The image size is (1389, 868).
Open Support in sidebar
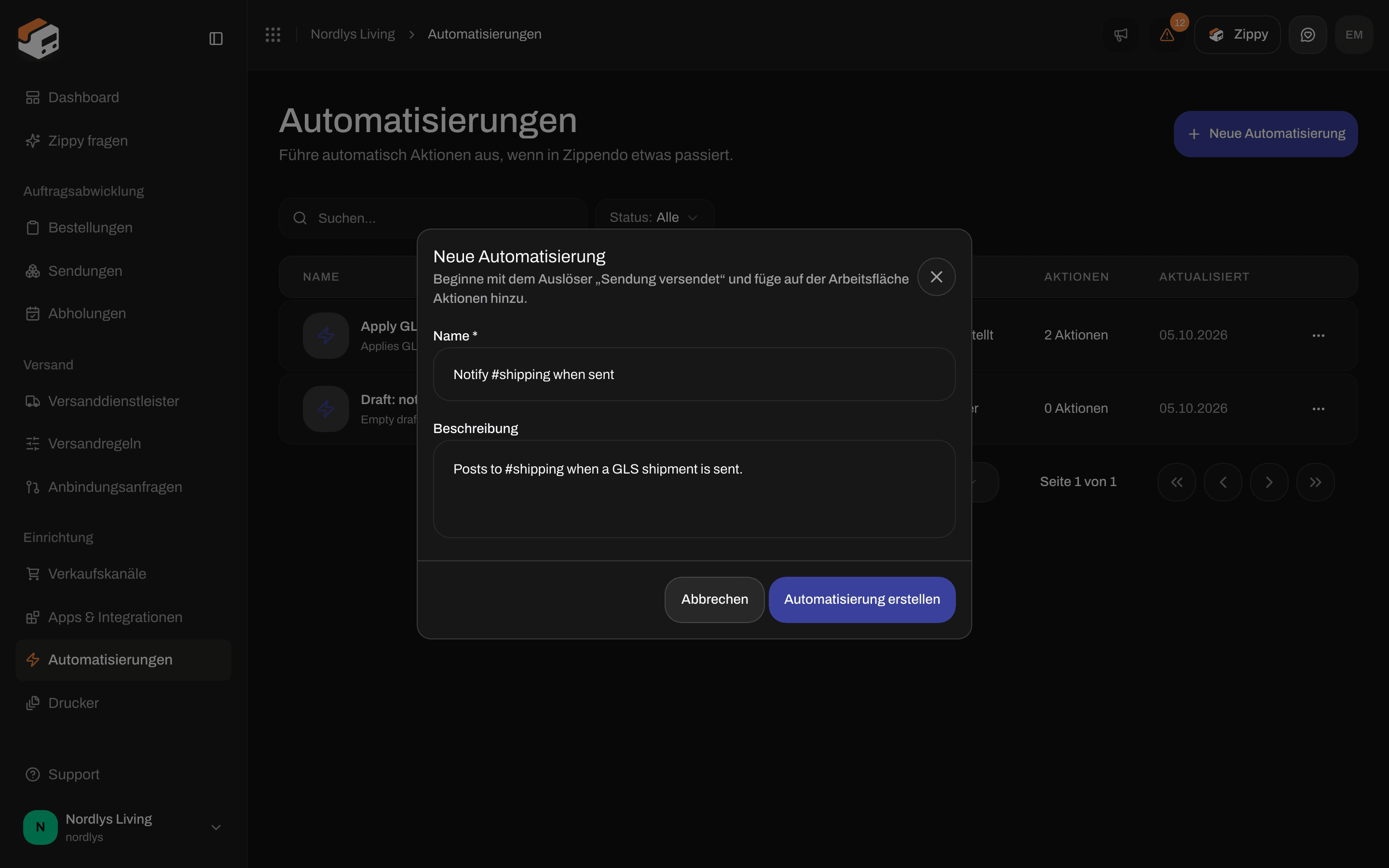pyautogui.click(x=123, y=774)
